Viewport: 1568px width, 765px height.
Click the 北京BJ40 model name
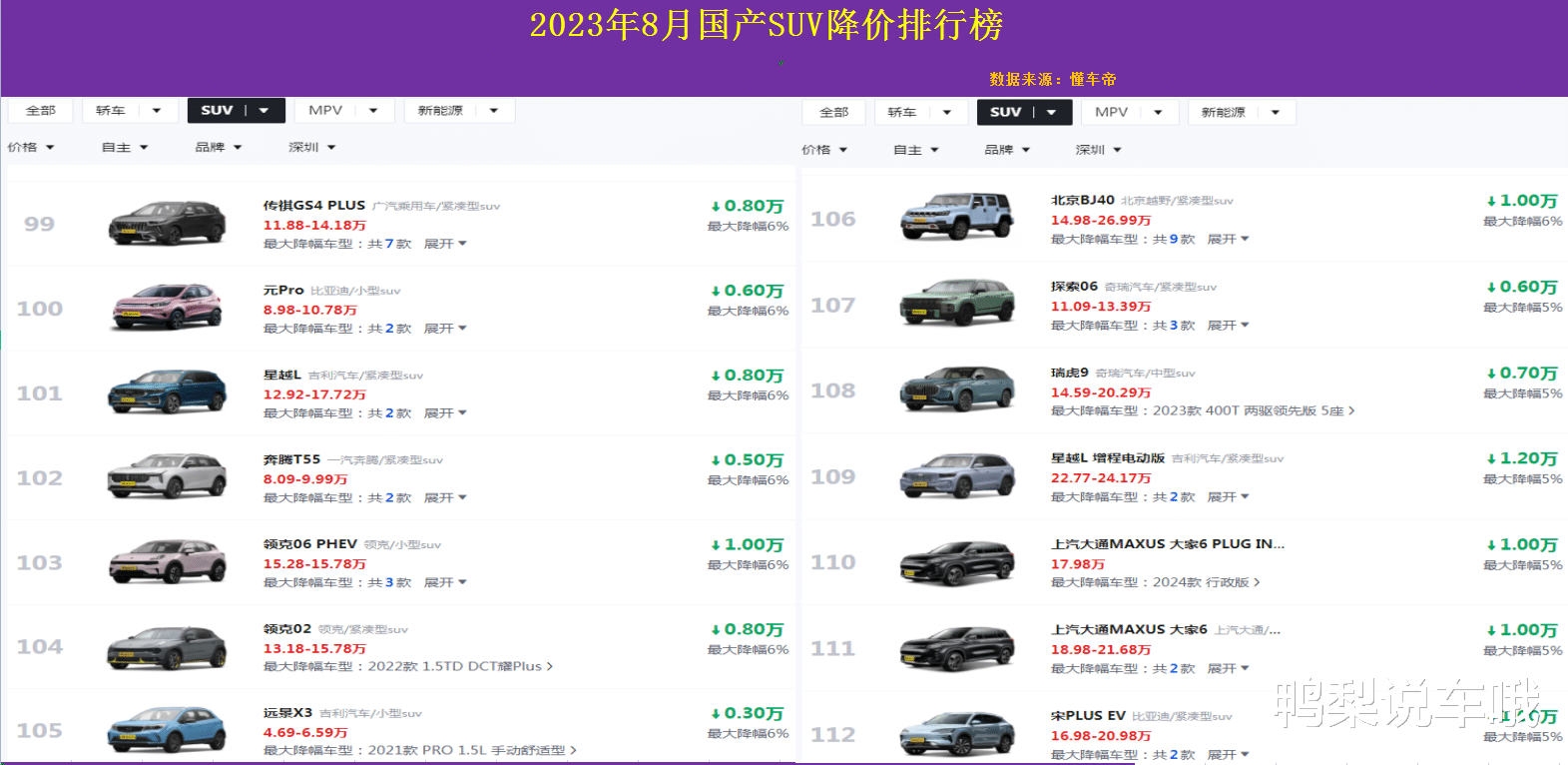coord(1082,201)
